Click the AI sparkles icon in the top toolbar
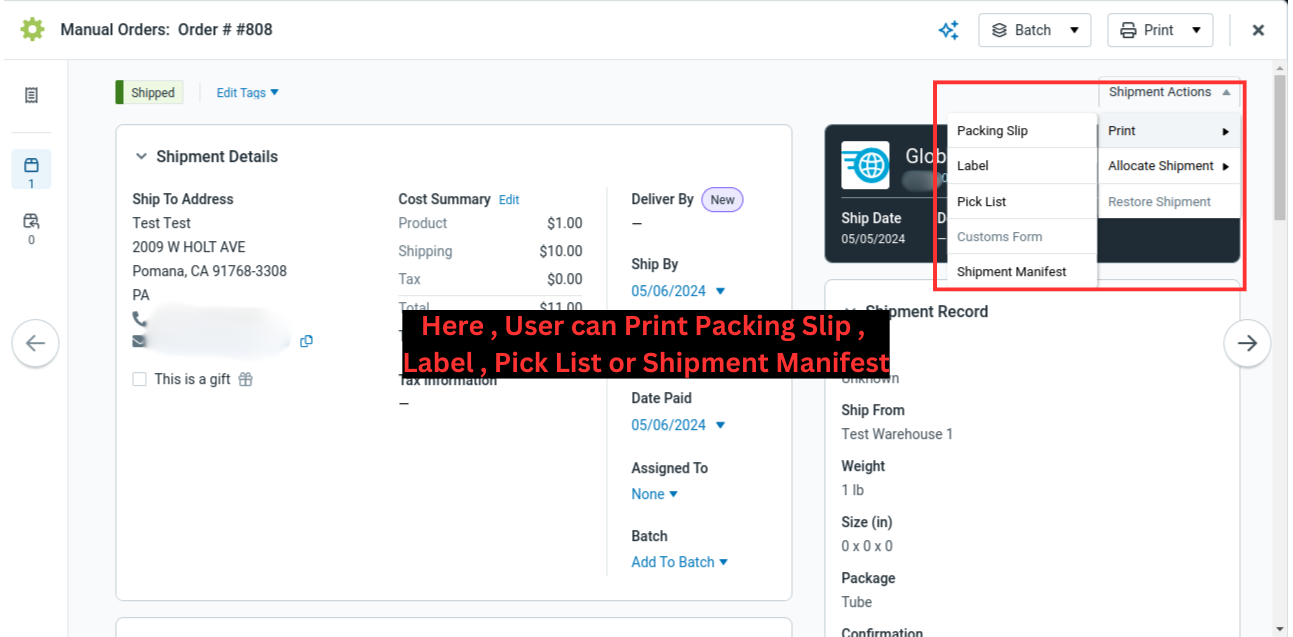 pyautogui.click(x=948, y=30)
